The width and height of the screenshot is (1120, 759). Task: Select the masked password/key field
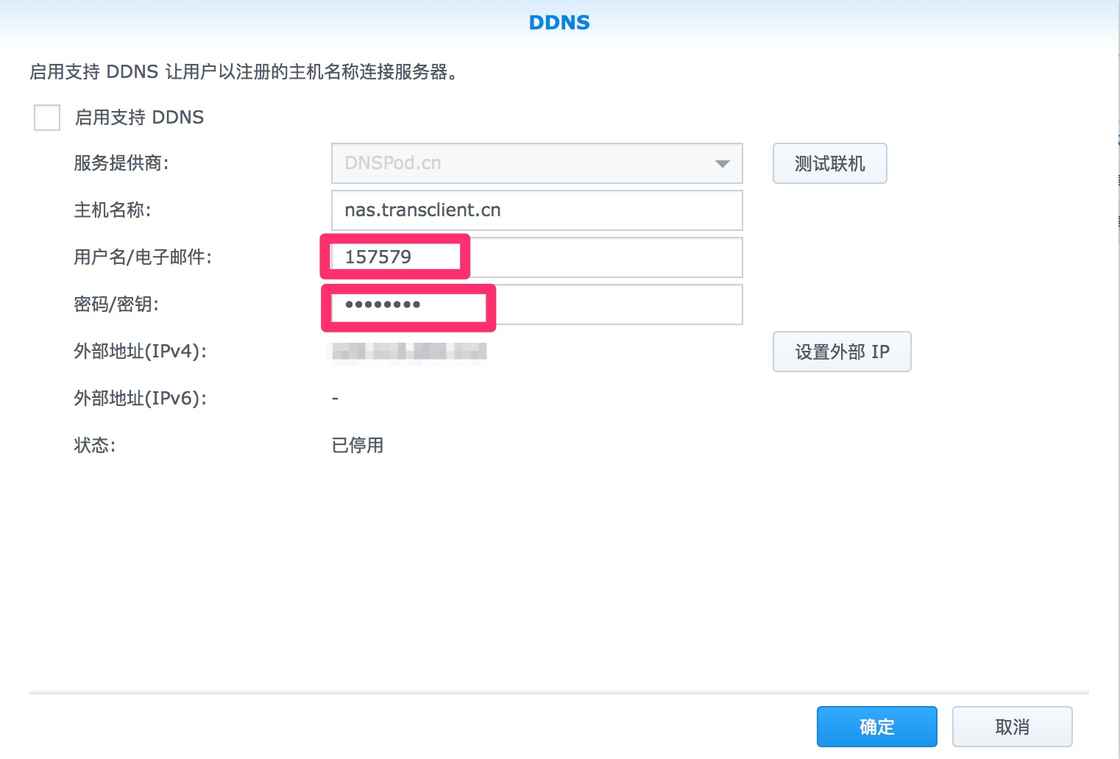point(536,305)
